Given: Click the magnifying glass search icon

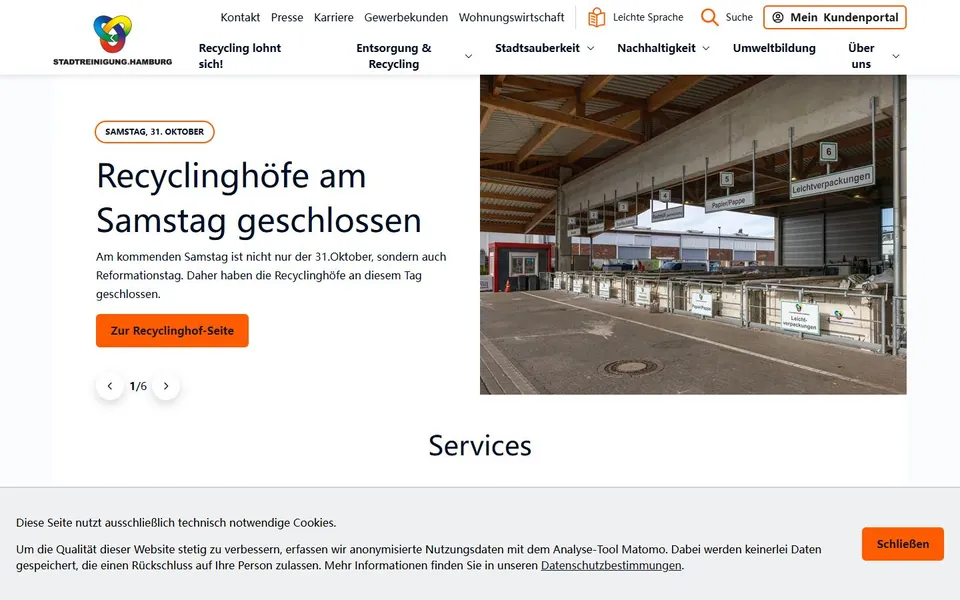Looking at the screenshot, I should (710, 17).
